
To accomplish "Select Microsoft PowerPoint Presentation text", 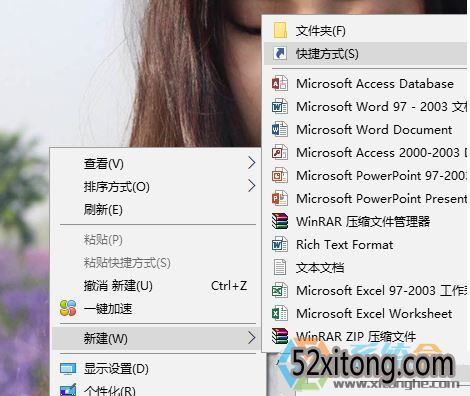I will tap(382, 199).
